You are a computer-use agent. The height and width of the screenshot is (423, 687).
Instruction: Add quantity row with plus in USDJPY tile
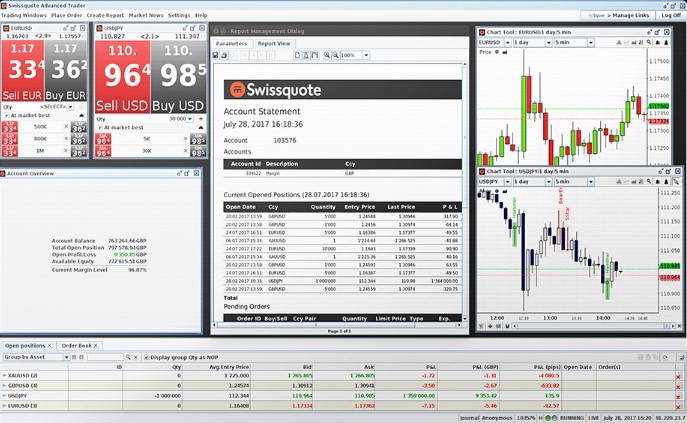[201, 119]
